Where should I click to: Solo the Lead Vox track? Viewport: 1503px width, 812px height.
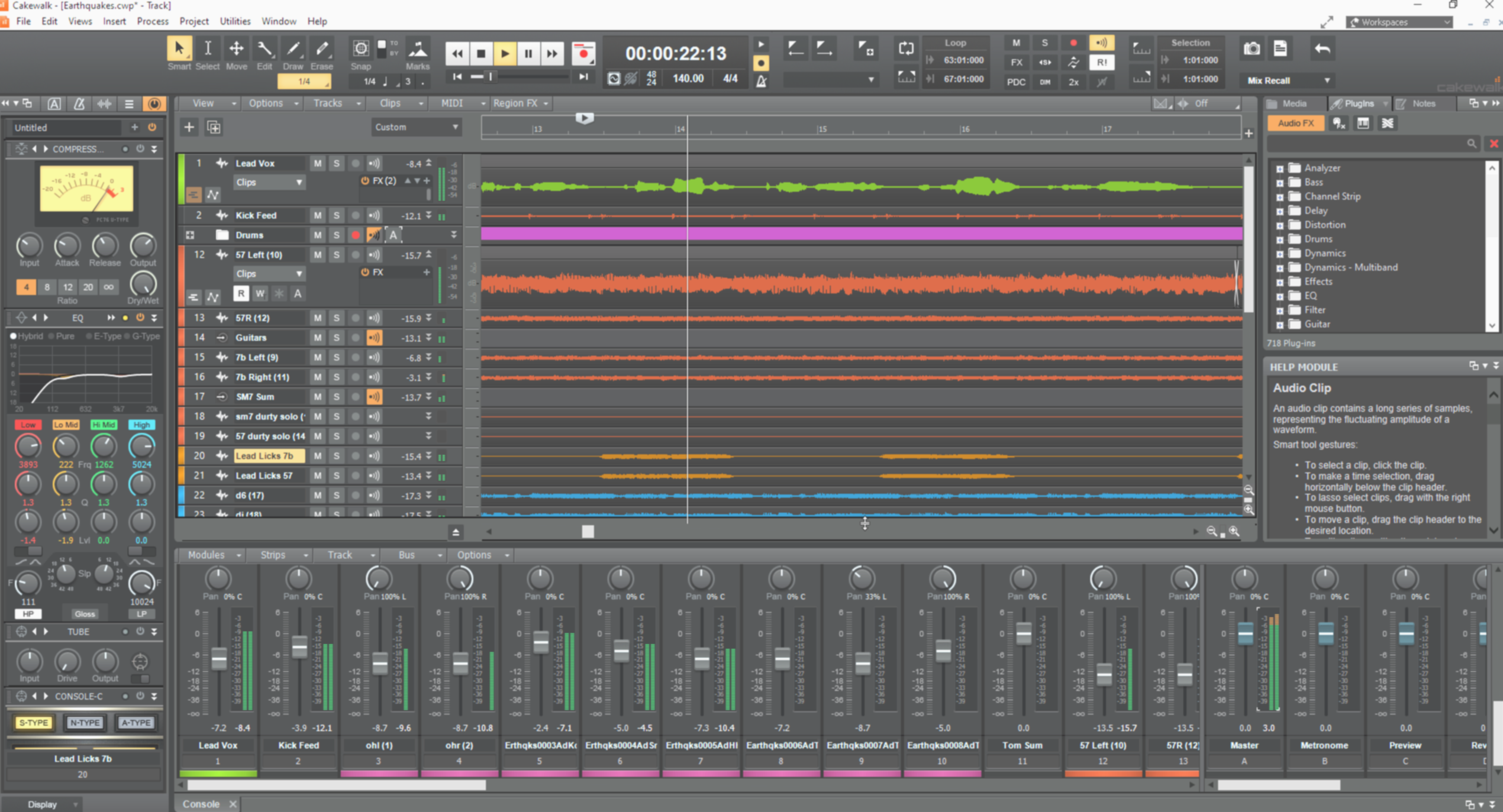336,163
